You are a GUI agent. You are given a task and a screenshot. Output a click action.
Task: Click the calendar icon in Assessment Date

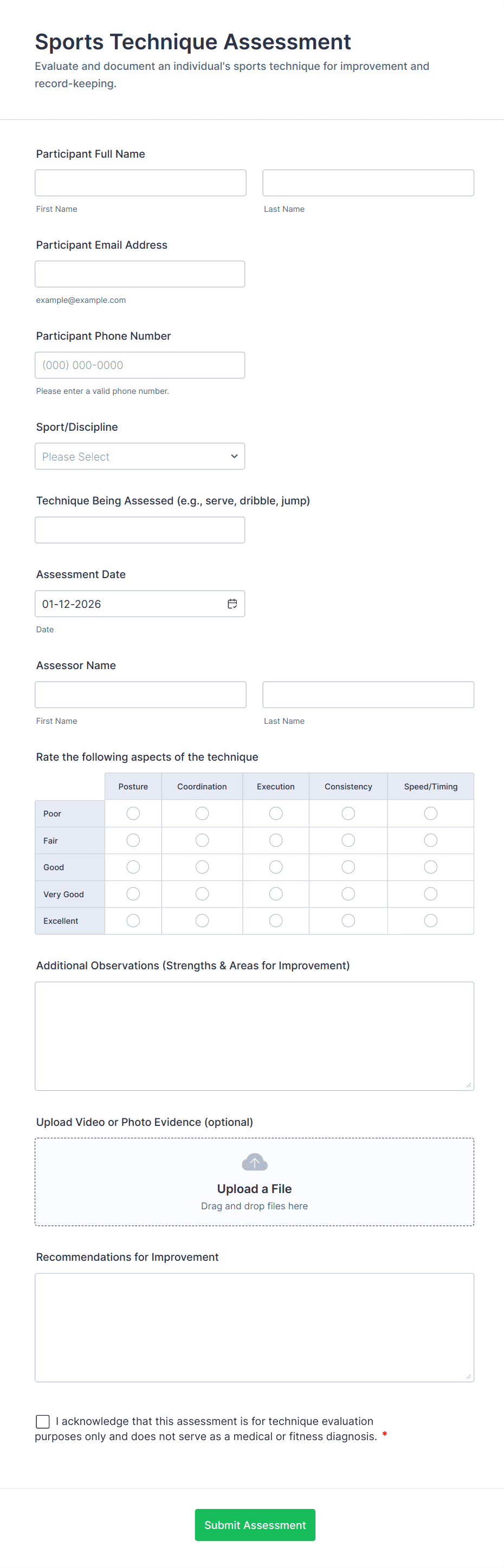point(232,603)
